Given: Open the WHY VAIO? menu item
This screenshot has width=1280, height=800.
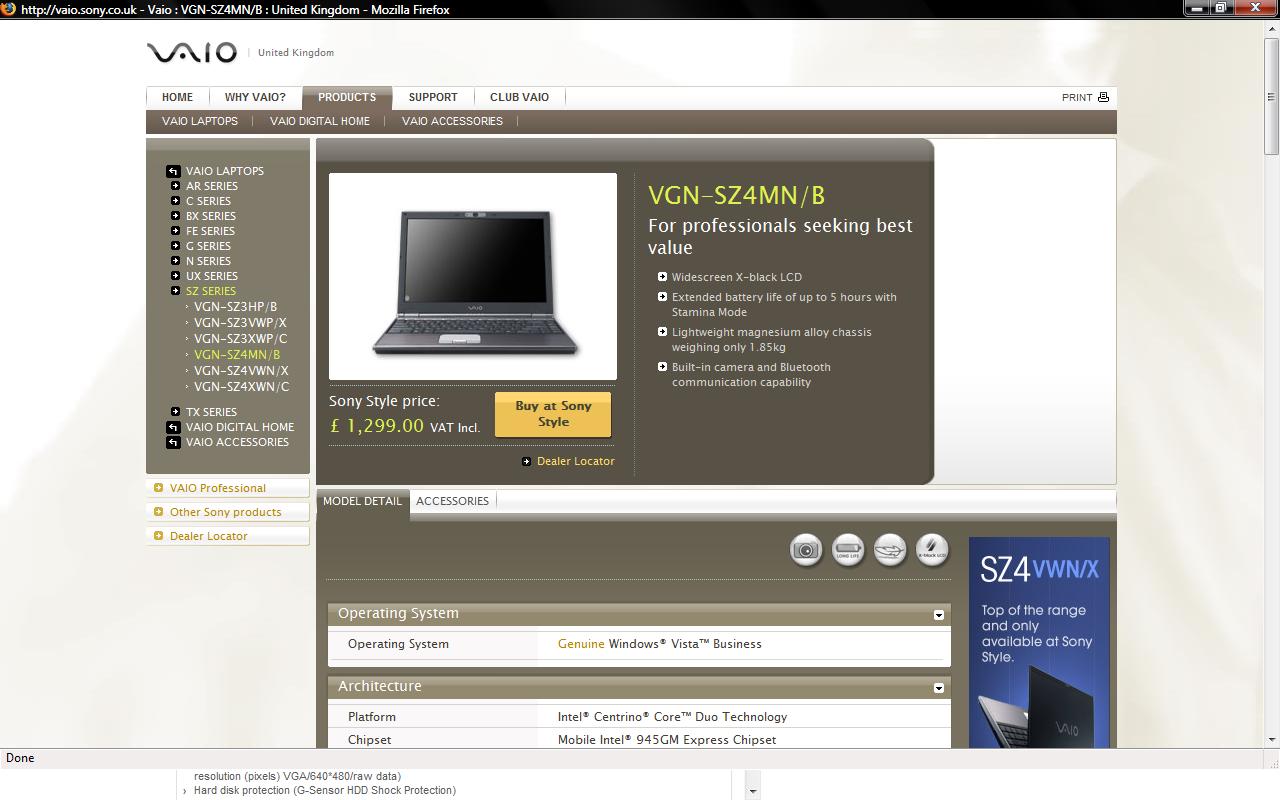Looking at the screenshot, I should point(255,97).
